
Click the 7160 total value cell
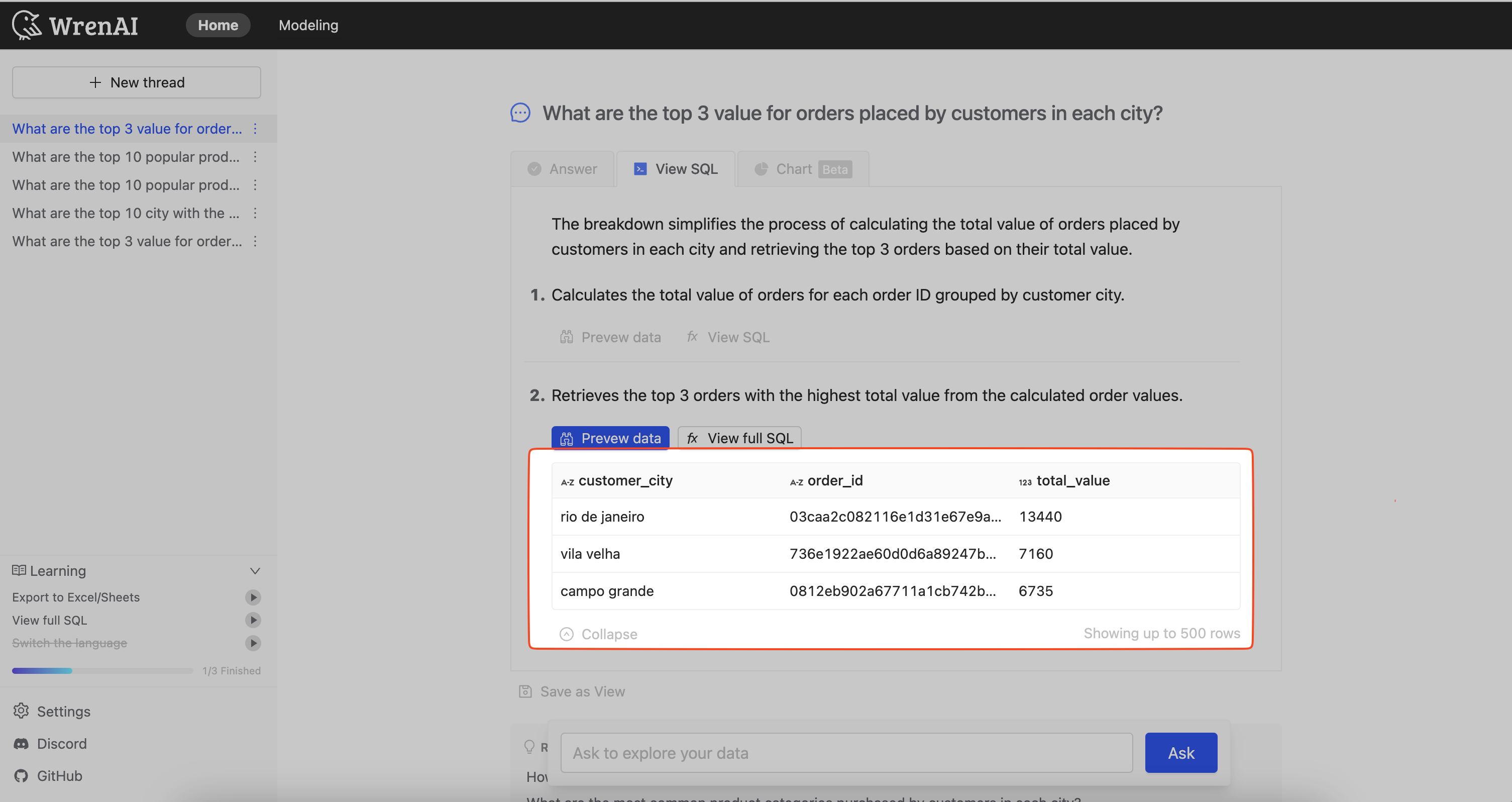pyautogui.click(x=1125, y=554)
